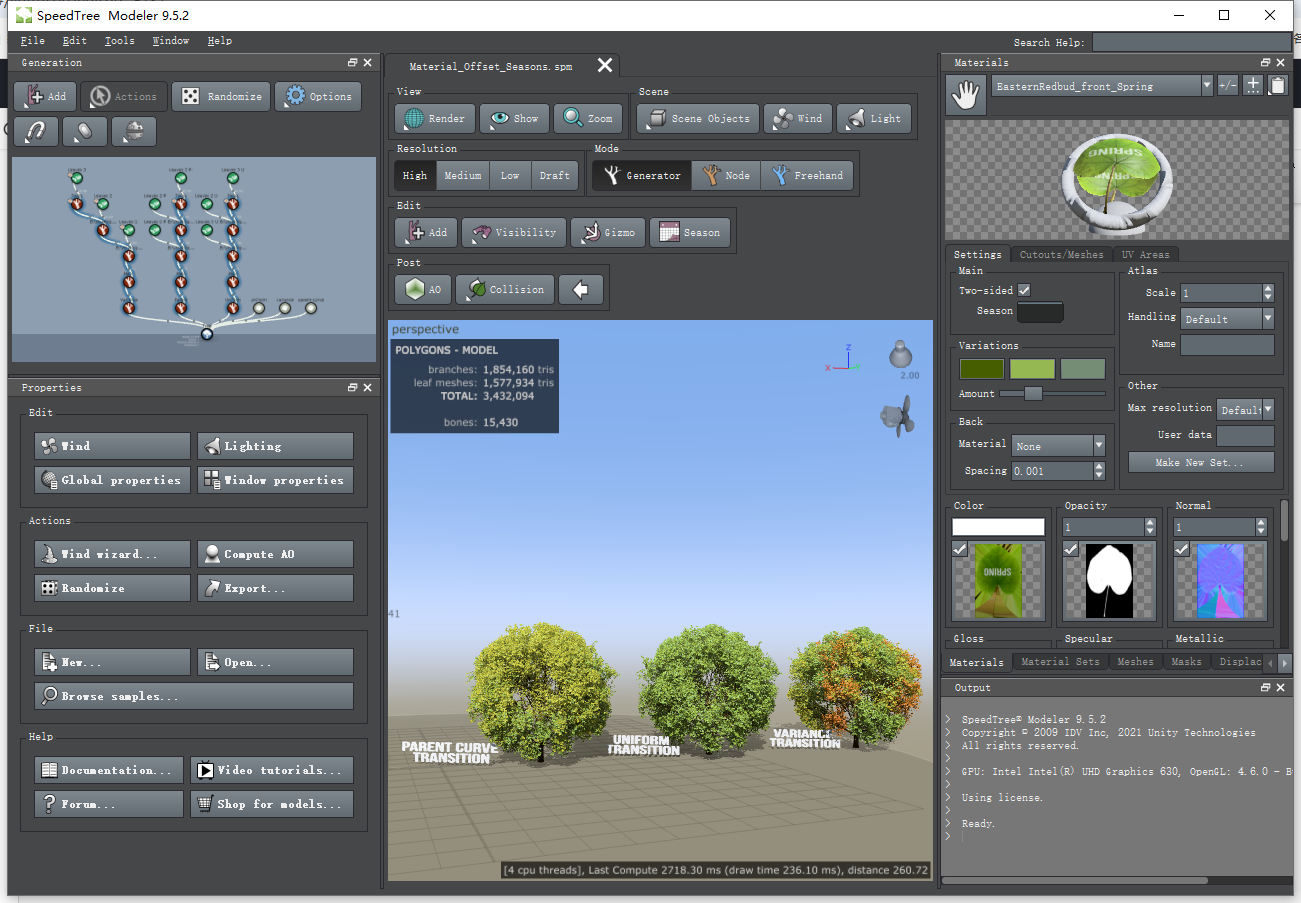Click the Light button in Scene group
Image resolution: width=1301 pixels, height=903 pixels.
(874, 118)
